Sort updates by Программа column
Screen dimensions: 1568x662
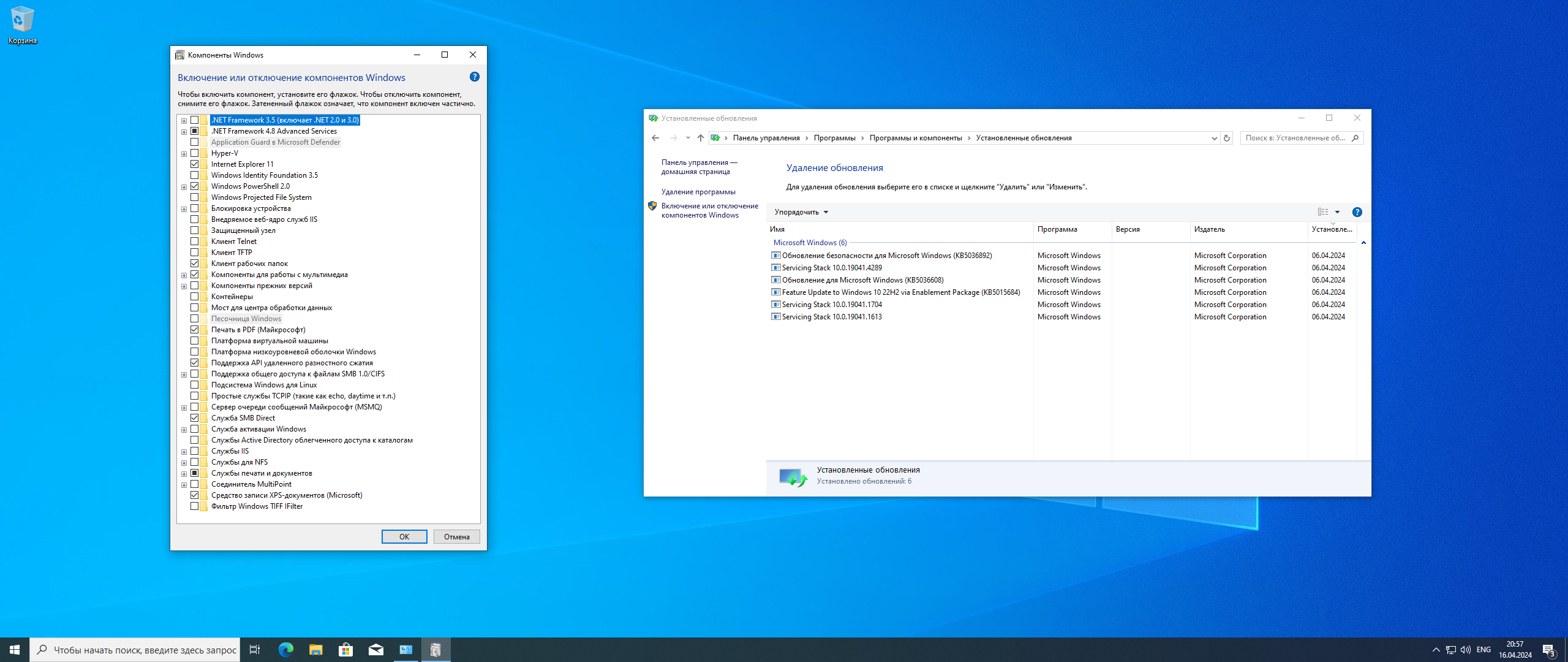(1072, 229)
